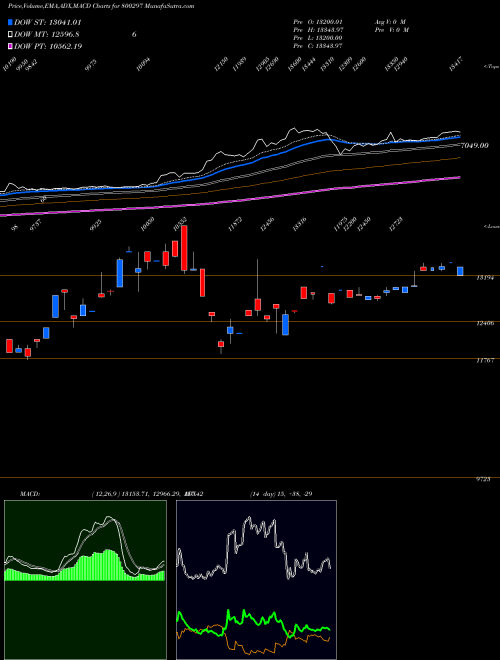500x660 pixels.
Task: Click the 15417 top label at the right
Action: [456, 66]
